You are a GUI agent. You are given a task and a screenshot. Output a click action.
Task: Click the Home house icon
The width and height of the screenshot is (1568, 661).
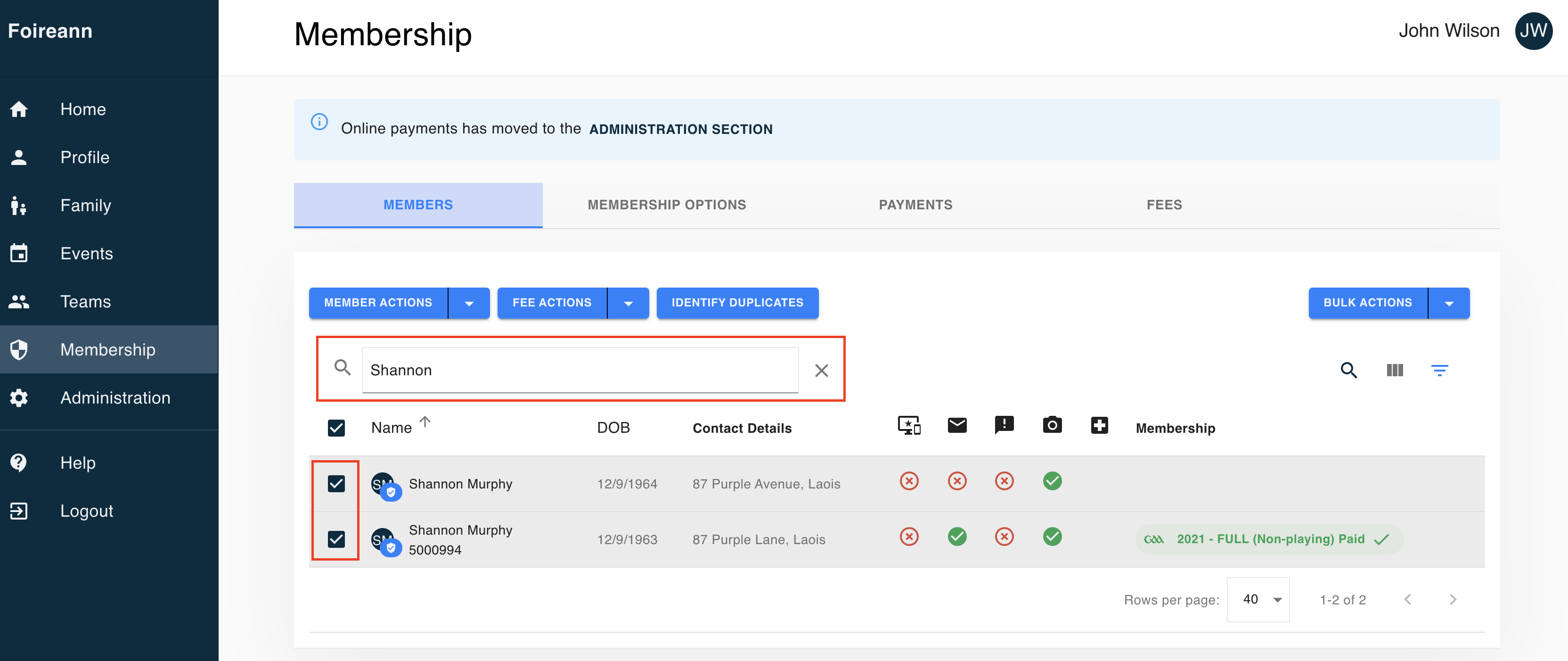(19, 109)
